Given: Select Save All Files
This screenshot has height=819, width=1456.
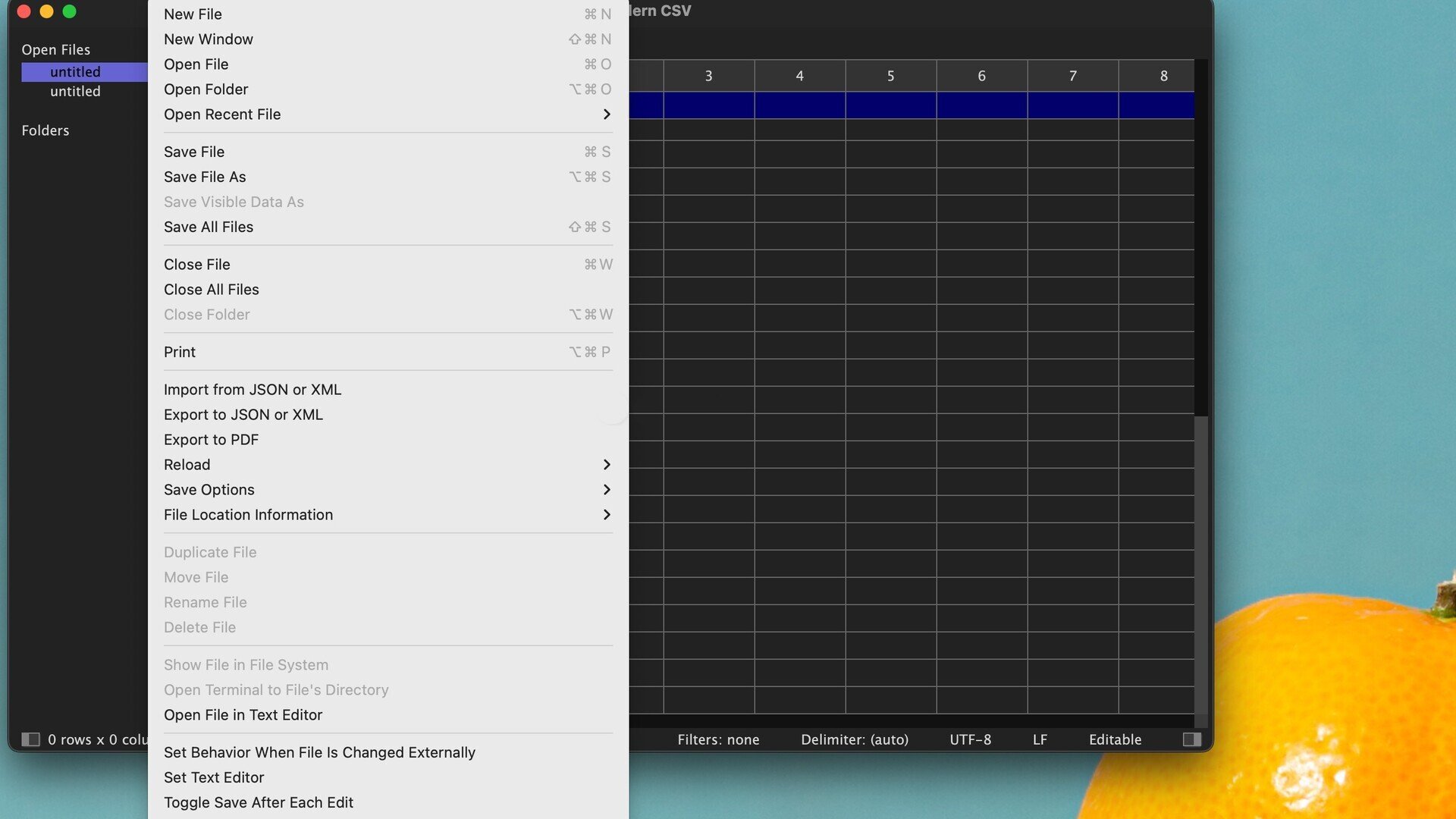Looking at the screenshot, I should click(x=388, y=227).
